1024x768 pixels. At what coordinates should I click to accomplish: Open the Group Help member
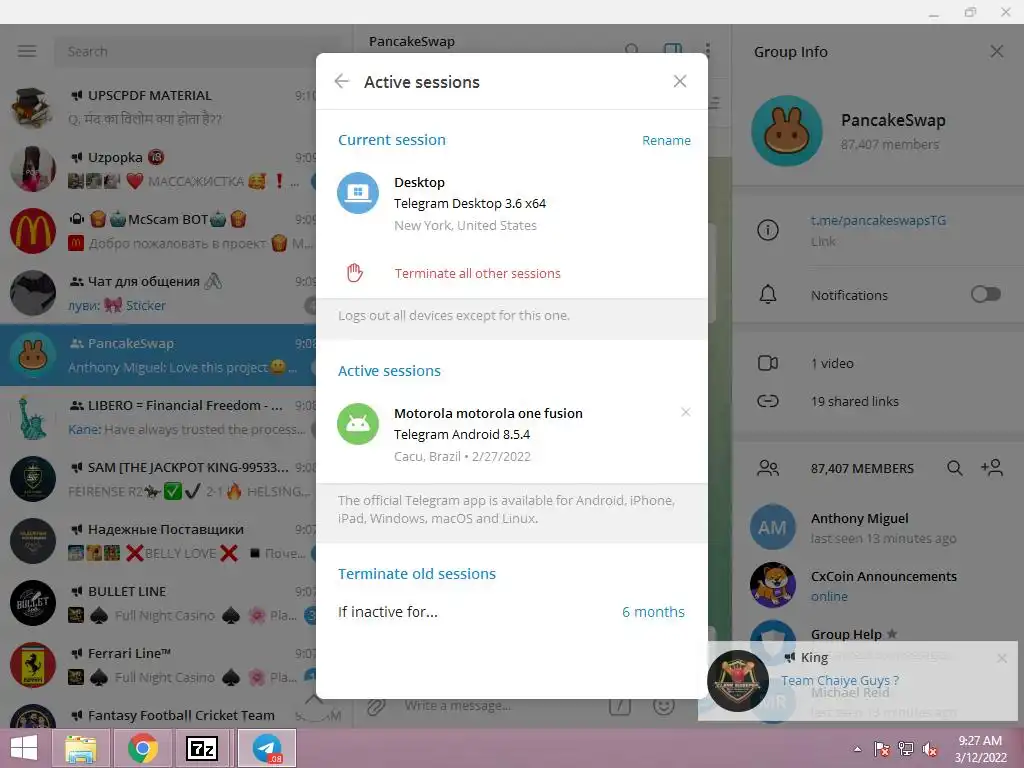pos(878,632)
